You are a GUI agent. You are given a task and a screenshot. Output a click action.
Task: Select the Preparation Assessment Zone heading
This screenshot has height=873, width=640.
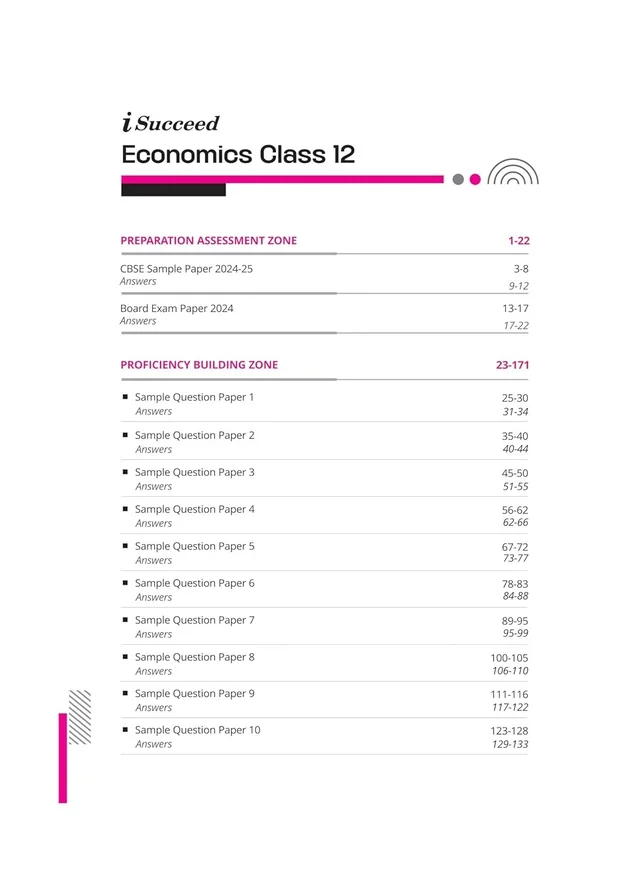coord(209,241)
